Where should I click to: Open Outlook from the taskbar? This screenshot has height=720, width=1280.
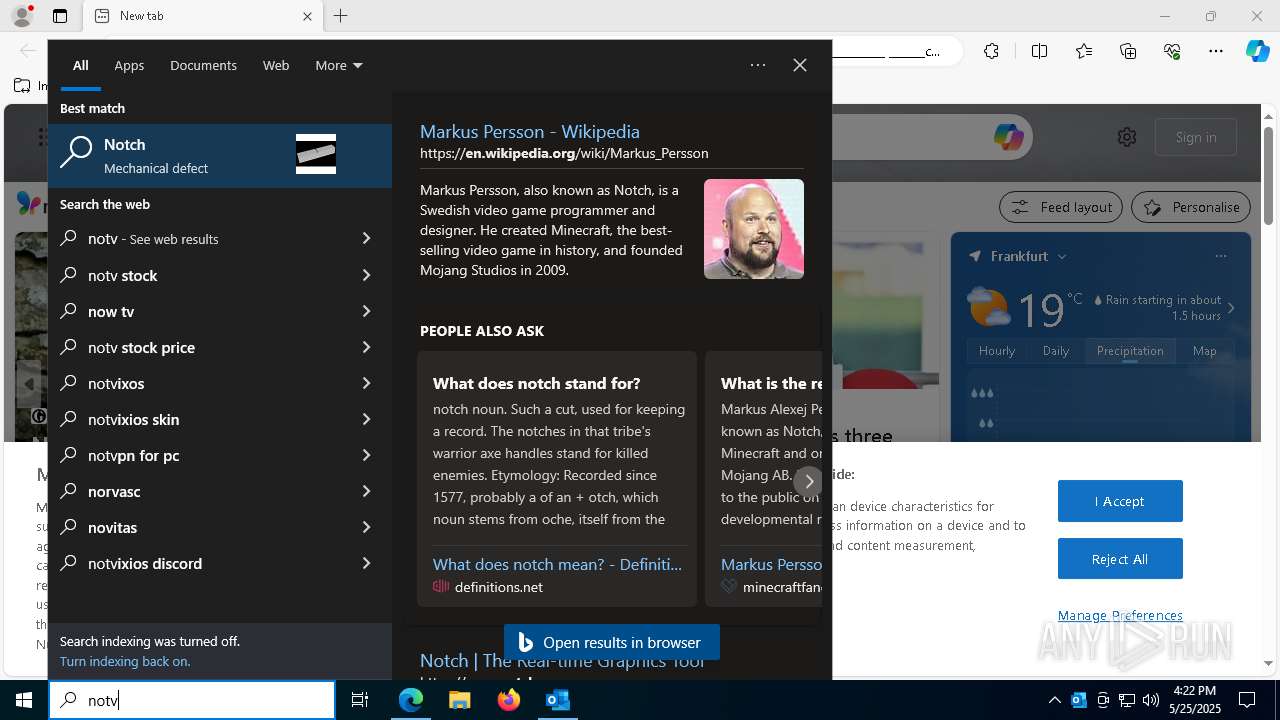pyautogui.click(x=557, y=700)
